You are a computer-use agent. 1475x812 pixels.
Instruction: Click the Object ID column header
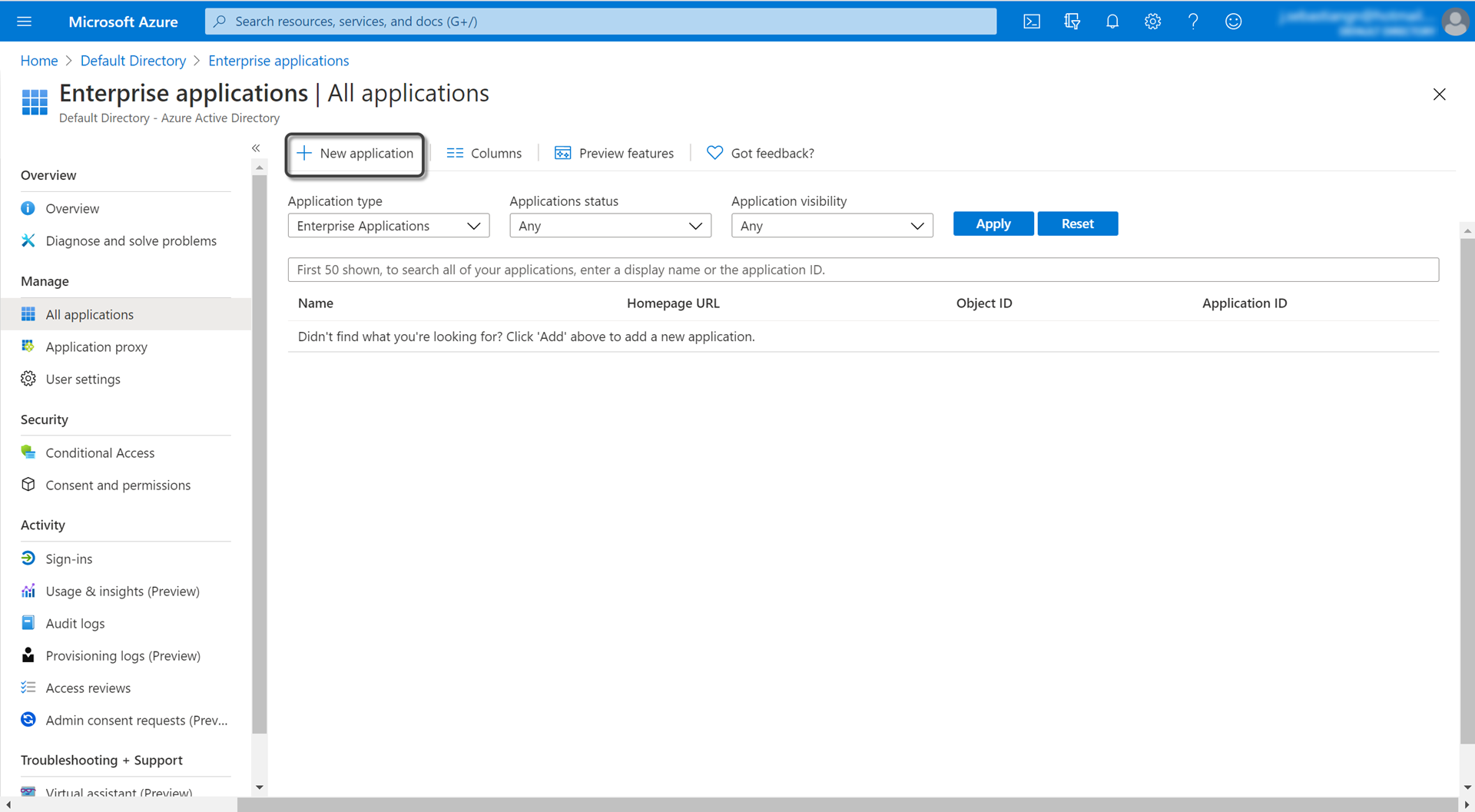coord(984,303)
